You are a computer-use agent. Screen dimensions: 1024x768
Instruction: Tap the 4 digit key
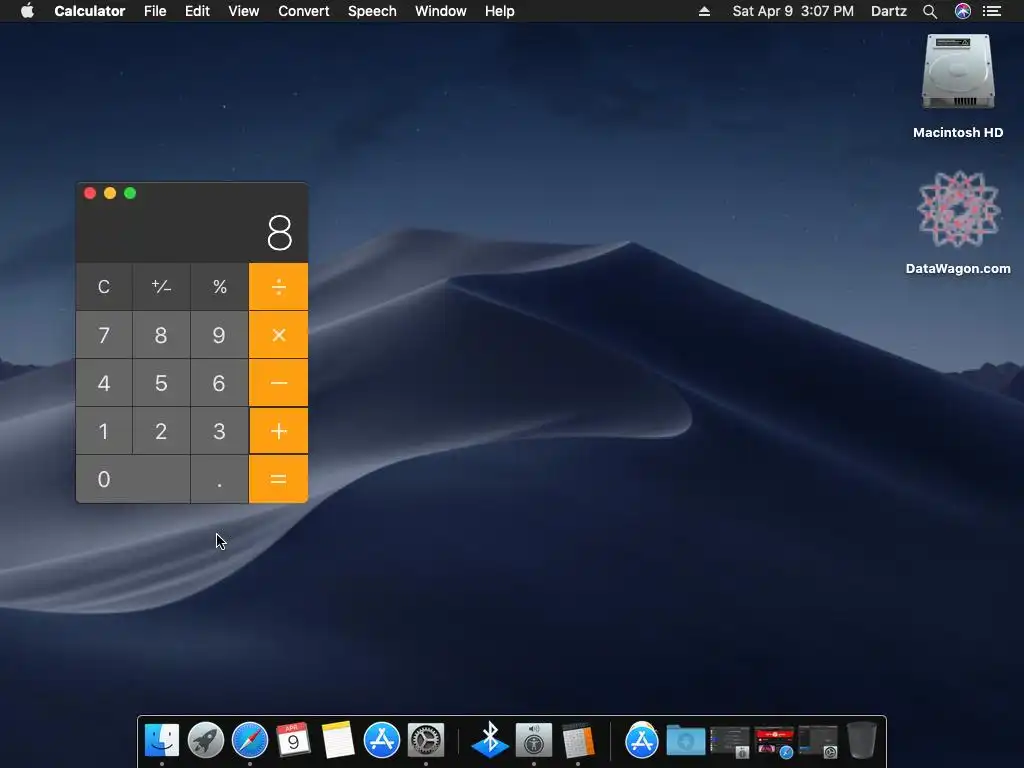[x=104, y=383]
